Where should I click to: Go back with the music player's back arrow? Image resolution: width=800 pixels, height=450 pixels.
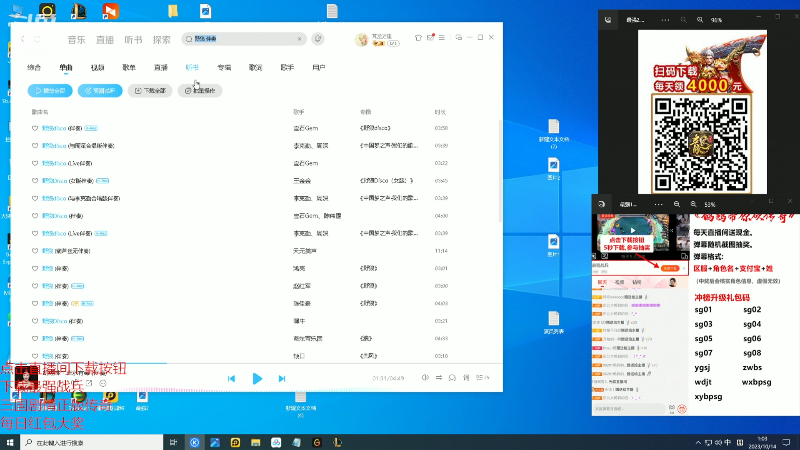23,39
